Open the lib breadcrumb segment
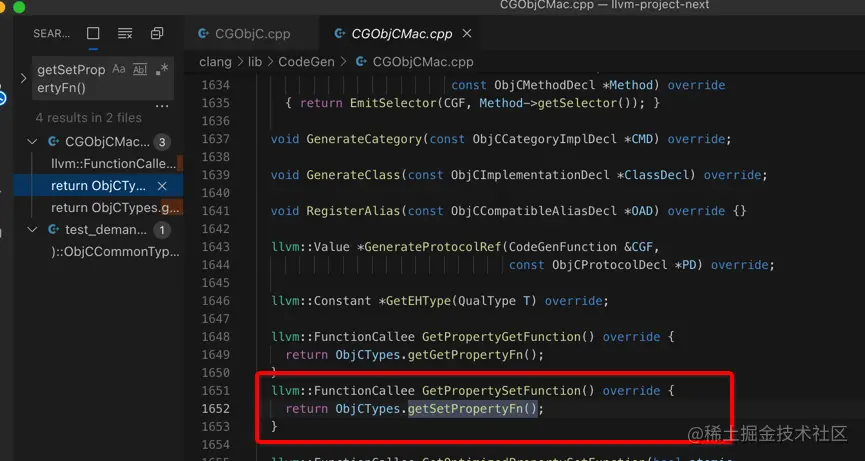 pyautogui.click(x=254, y=62)
